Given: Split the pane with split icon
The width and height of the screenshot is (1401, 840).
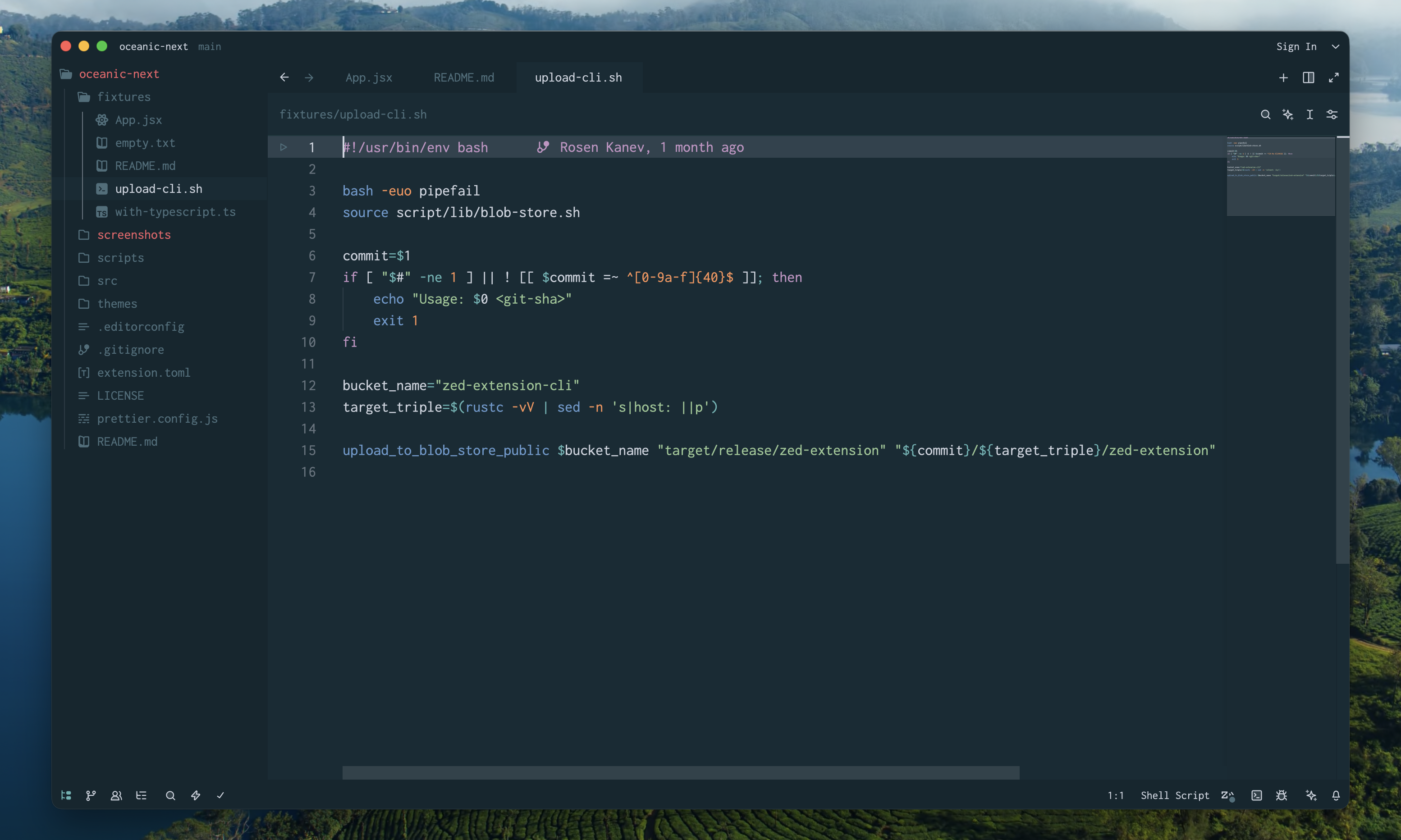Looking at the screenshot, I should 1308,78.
